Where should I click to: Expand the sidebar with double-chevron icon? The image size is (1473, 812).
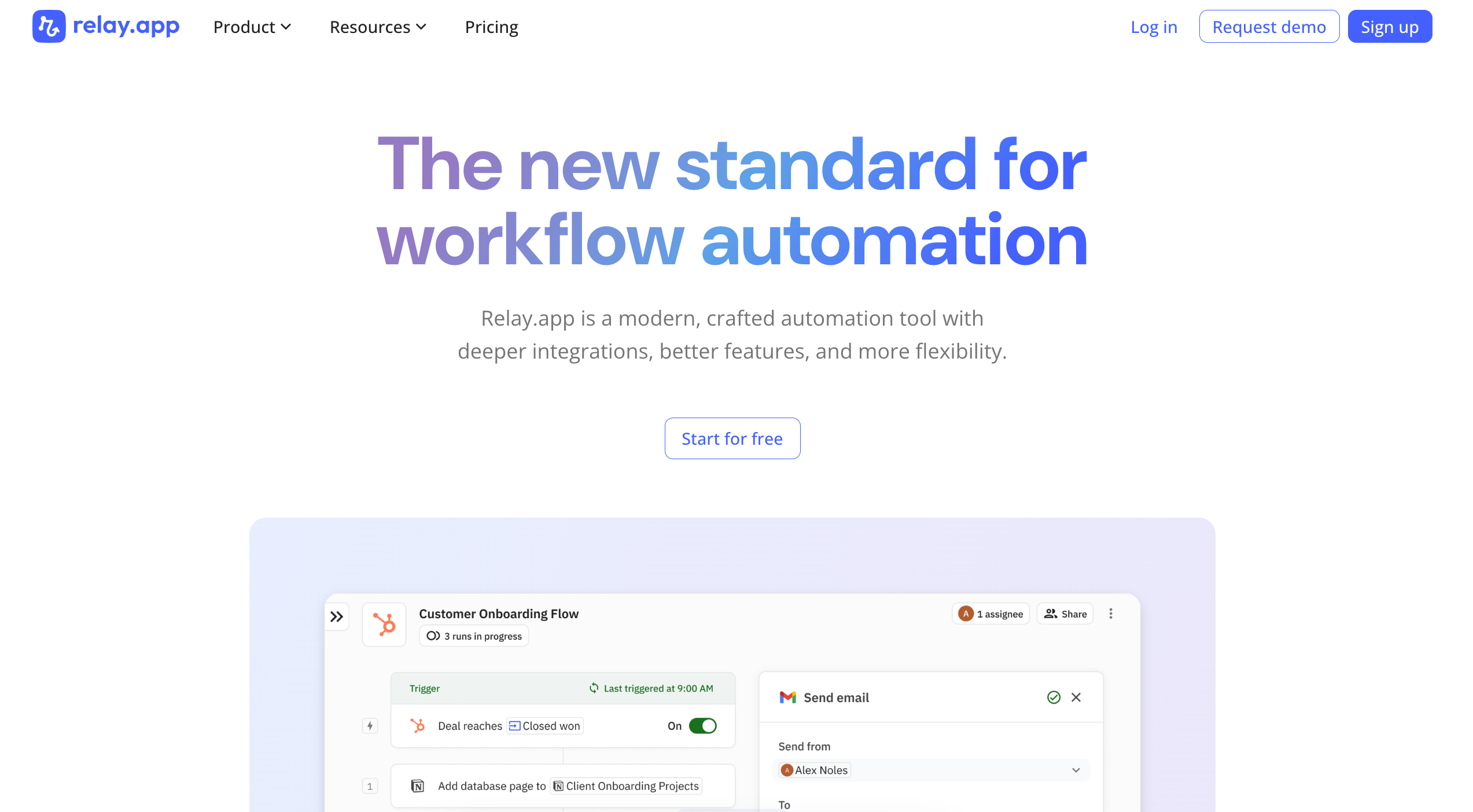pos(337,617)
